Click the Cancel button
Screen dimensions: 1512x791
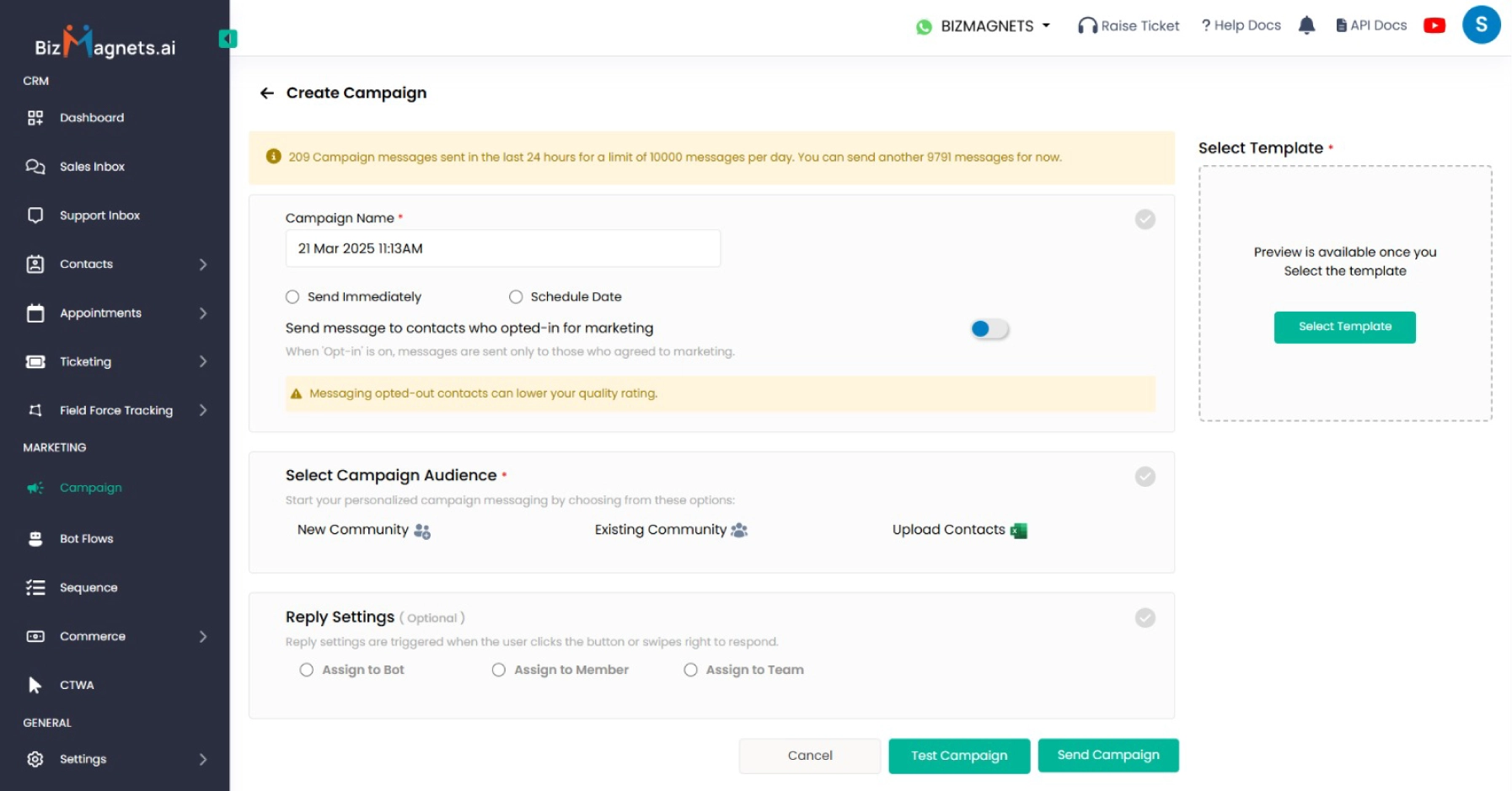(809, 756)
